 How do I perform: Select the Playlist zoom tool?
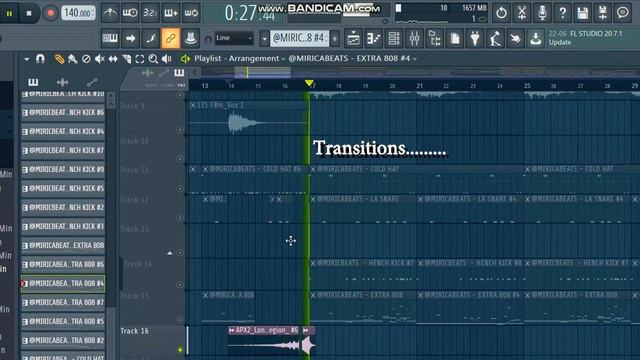153,59
